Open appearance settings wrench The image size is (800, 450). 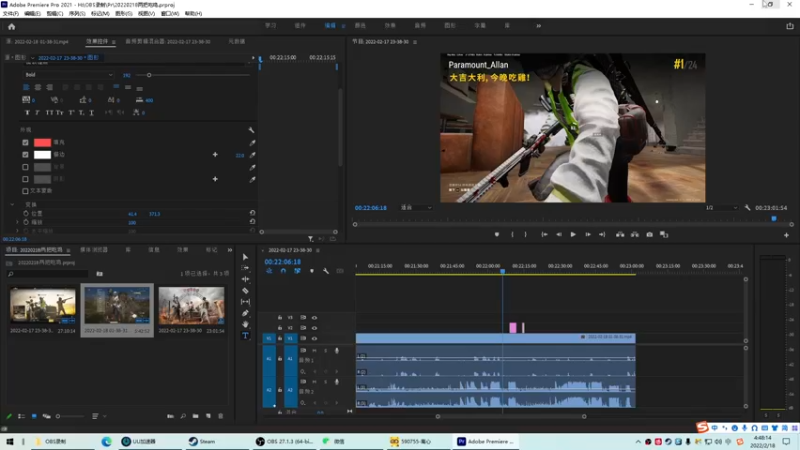[251, 130]
